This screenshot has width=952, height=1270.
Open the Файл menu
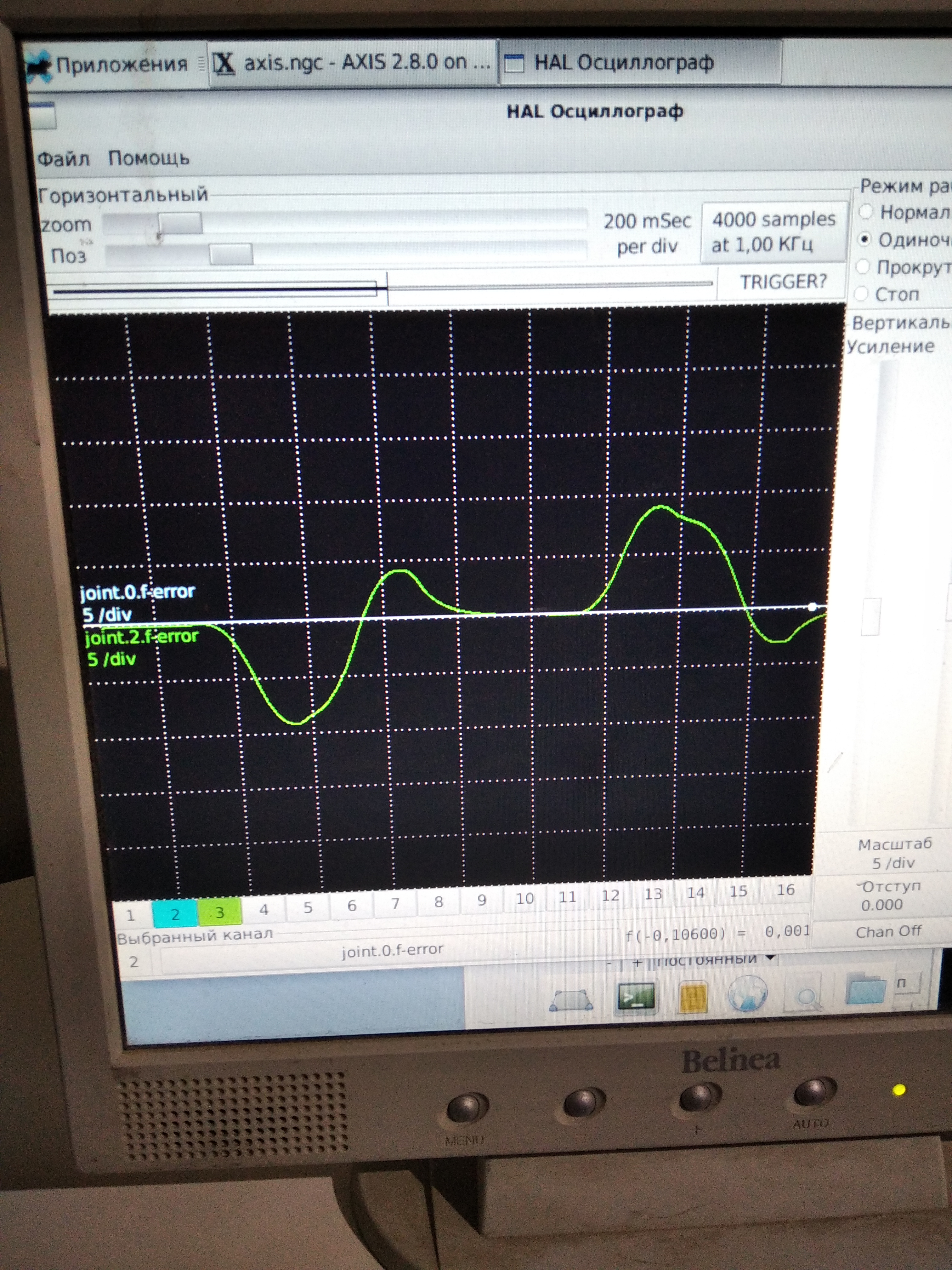63,158
